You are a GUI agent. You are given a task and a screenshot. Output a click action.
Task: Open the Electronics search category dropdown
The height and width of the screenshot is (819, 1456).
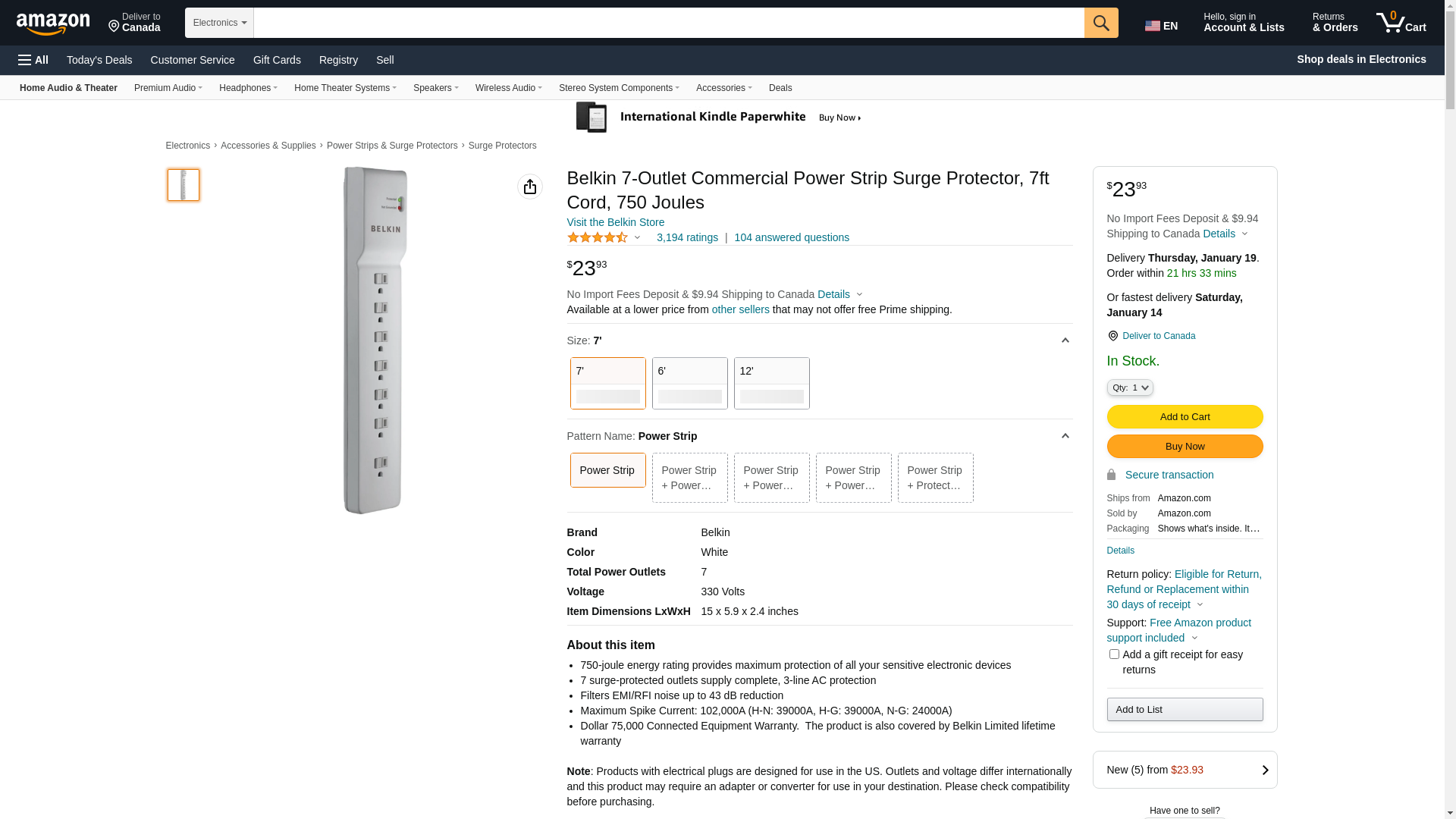pos(219,23)
